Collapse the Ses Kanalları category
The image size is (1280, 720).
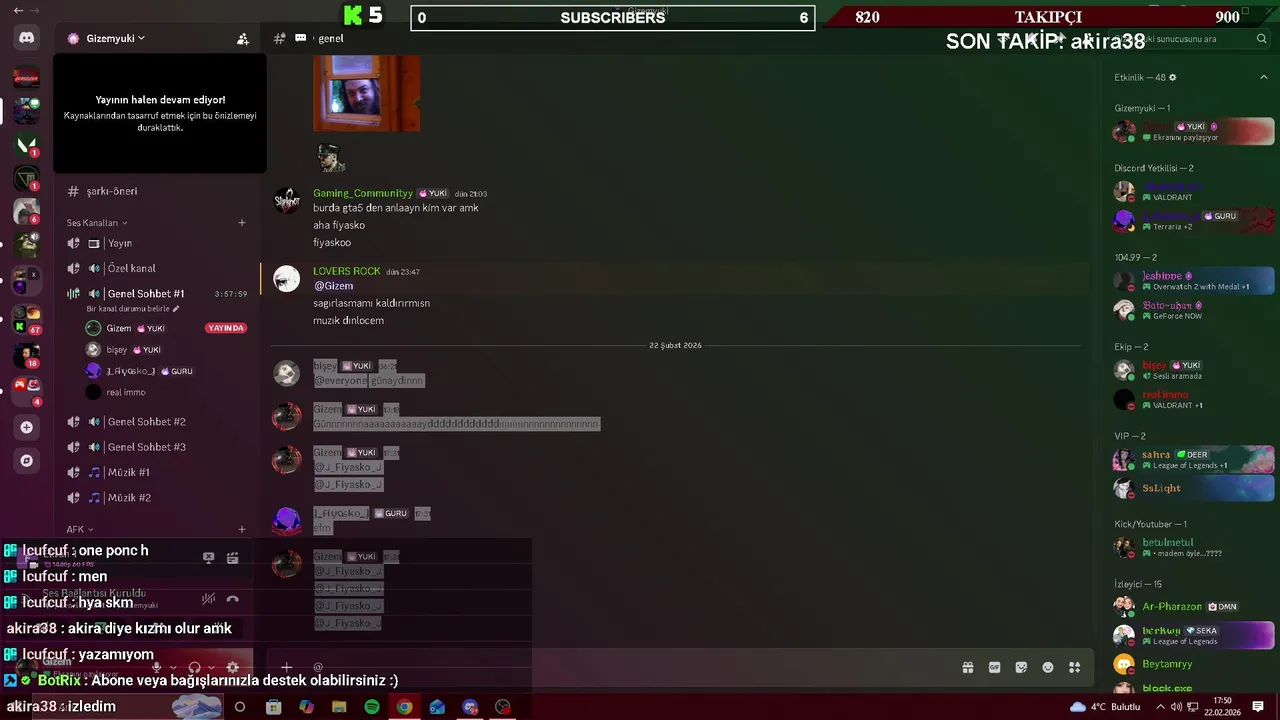click(x=97, y=223)
